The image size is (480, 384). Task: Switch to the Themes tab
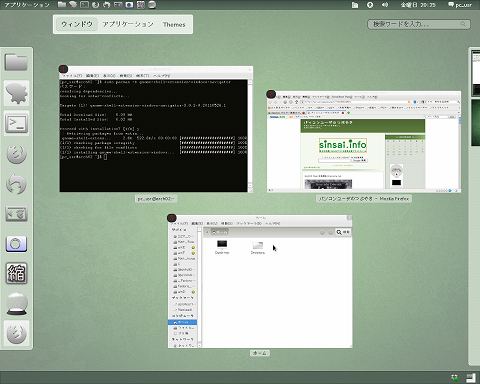pos(174,24)
